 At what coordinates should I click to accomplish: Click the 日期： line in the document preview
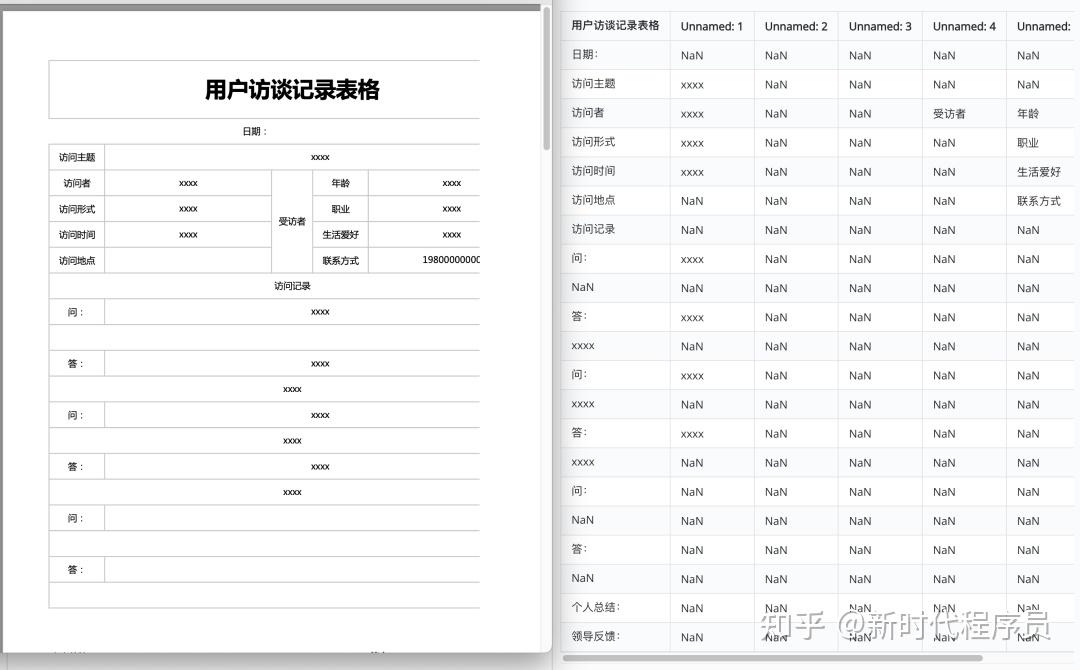coord(254,132)
